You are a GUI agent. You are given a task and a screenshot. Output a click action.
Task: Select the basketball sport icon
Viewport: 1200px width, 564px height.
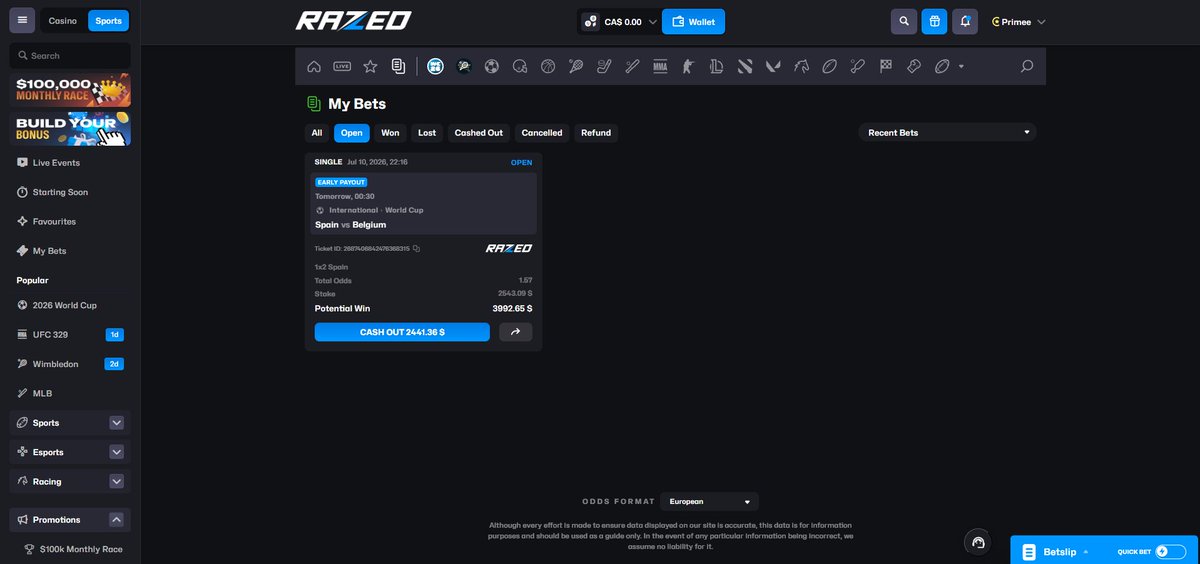(548, 67)
